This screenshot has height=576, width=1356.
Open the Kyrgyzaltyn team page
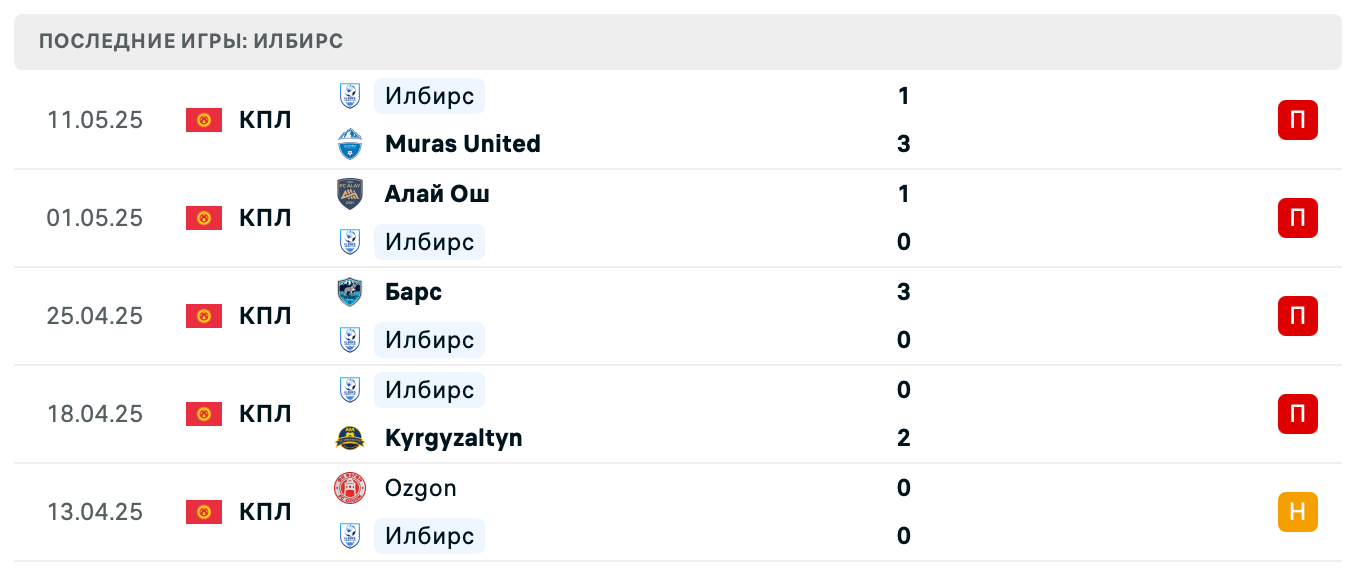pyautogui.click(x=453, y=438)
